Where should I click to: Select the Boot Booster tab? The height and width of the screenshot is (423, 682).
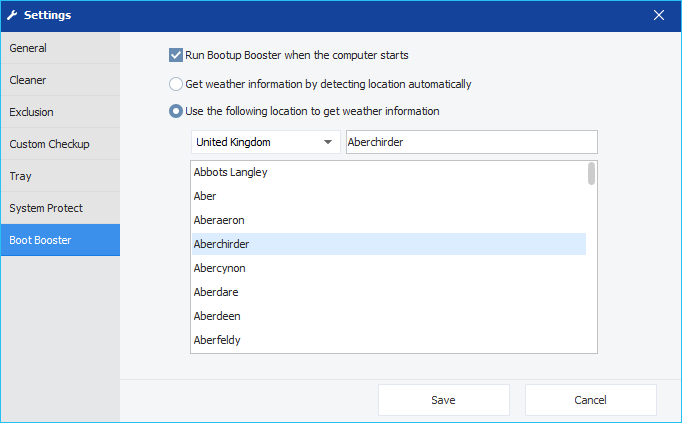point(60,240)
